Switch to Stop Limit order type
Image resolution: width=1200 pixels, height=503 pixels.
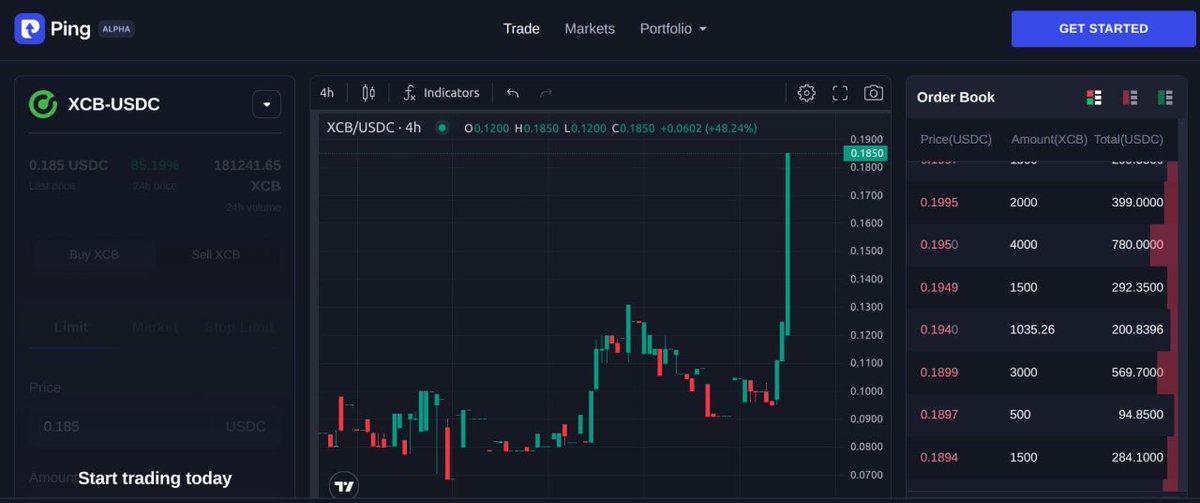[x=238, y=327]
